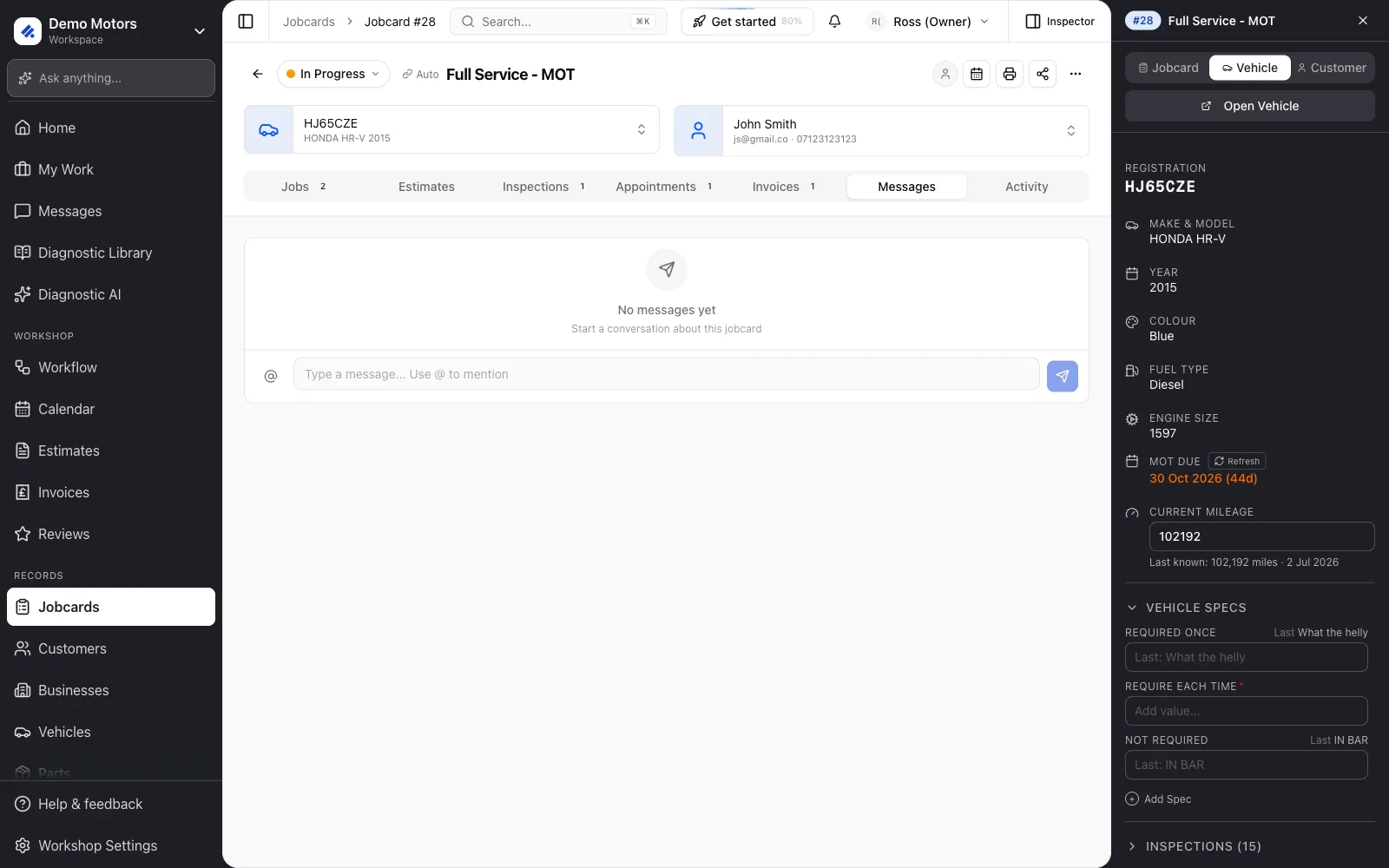Click the Require Each Time value field
The image size is (1389, 868).
1247,711
